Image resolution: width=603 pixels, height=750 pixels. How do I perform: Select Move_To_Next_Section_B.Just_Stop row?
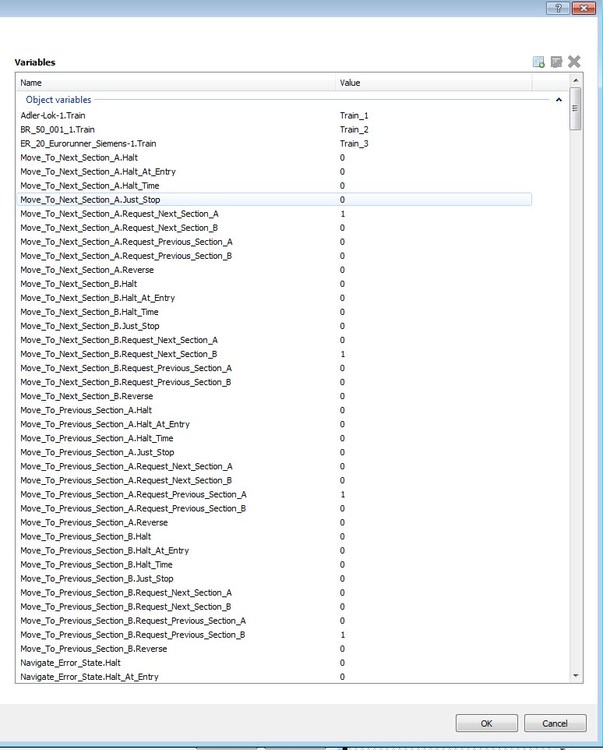pos(274,326)
